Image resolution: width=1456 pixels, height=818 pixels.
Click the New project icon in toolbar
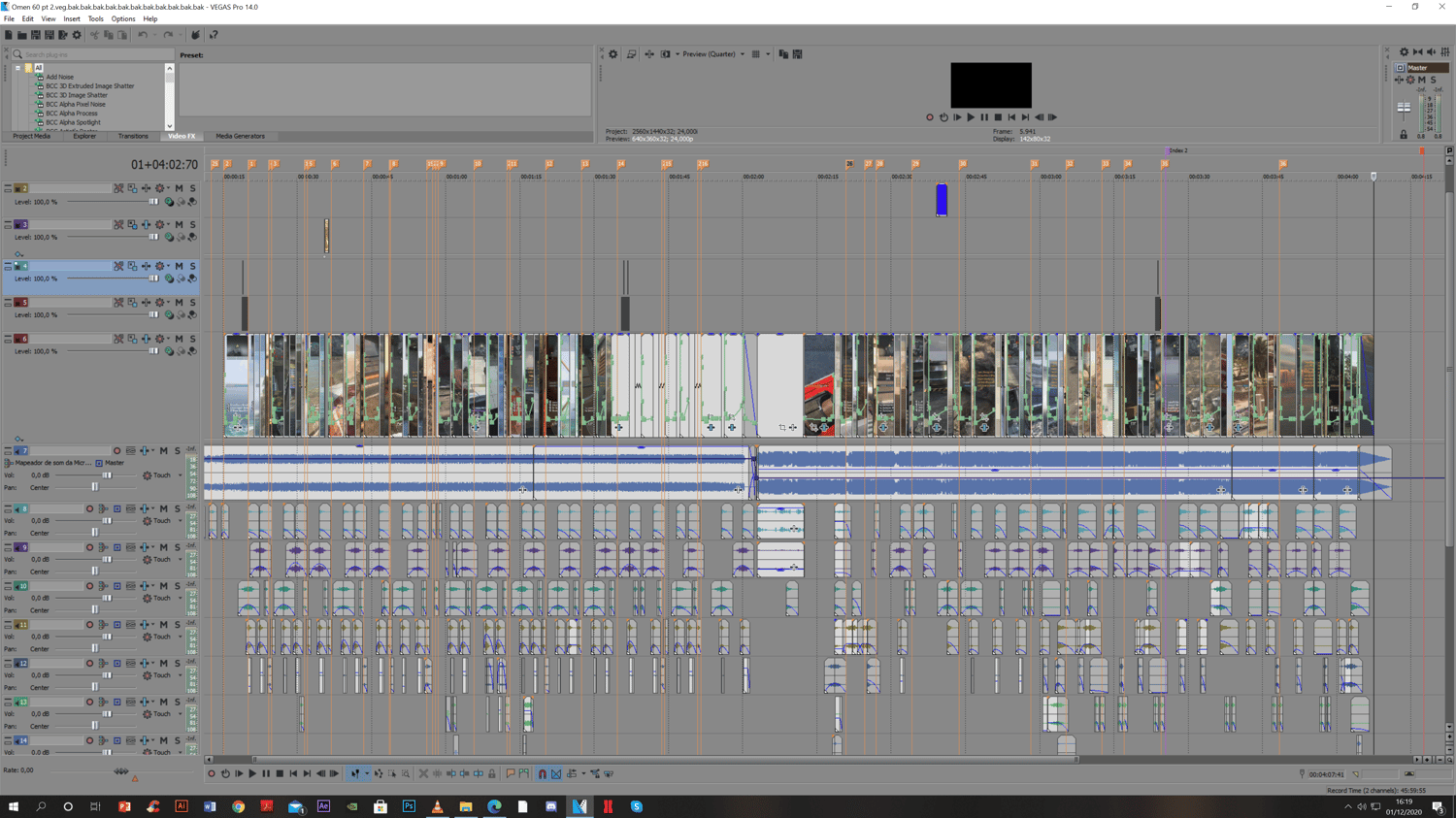click(9, 35)
